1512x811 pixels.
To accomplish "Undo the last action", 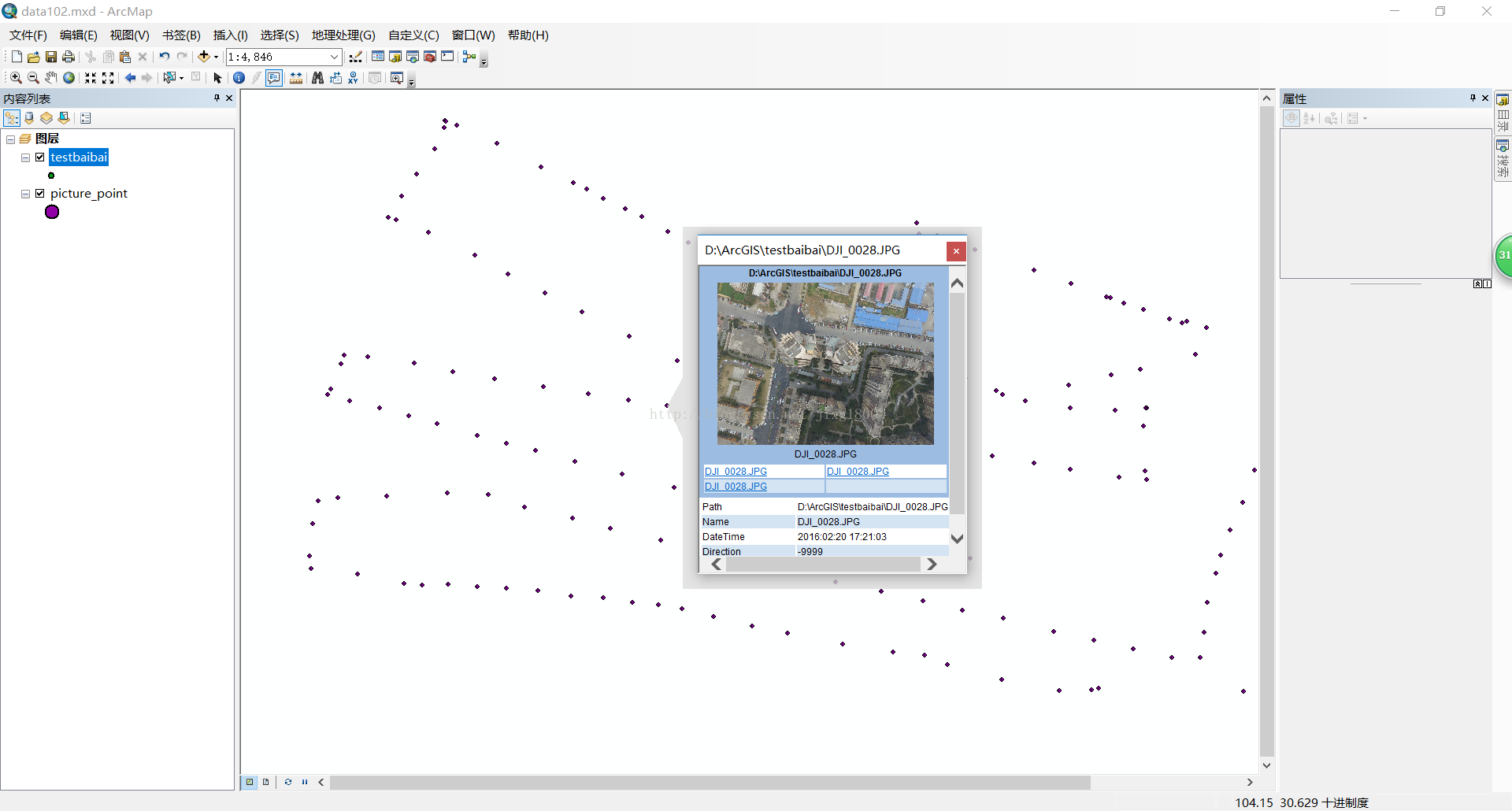I will [x=164, y=57].
